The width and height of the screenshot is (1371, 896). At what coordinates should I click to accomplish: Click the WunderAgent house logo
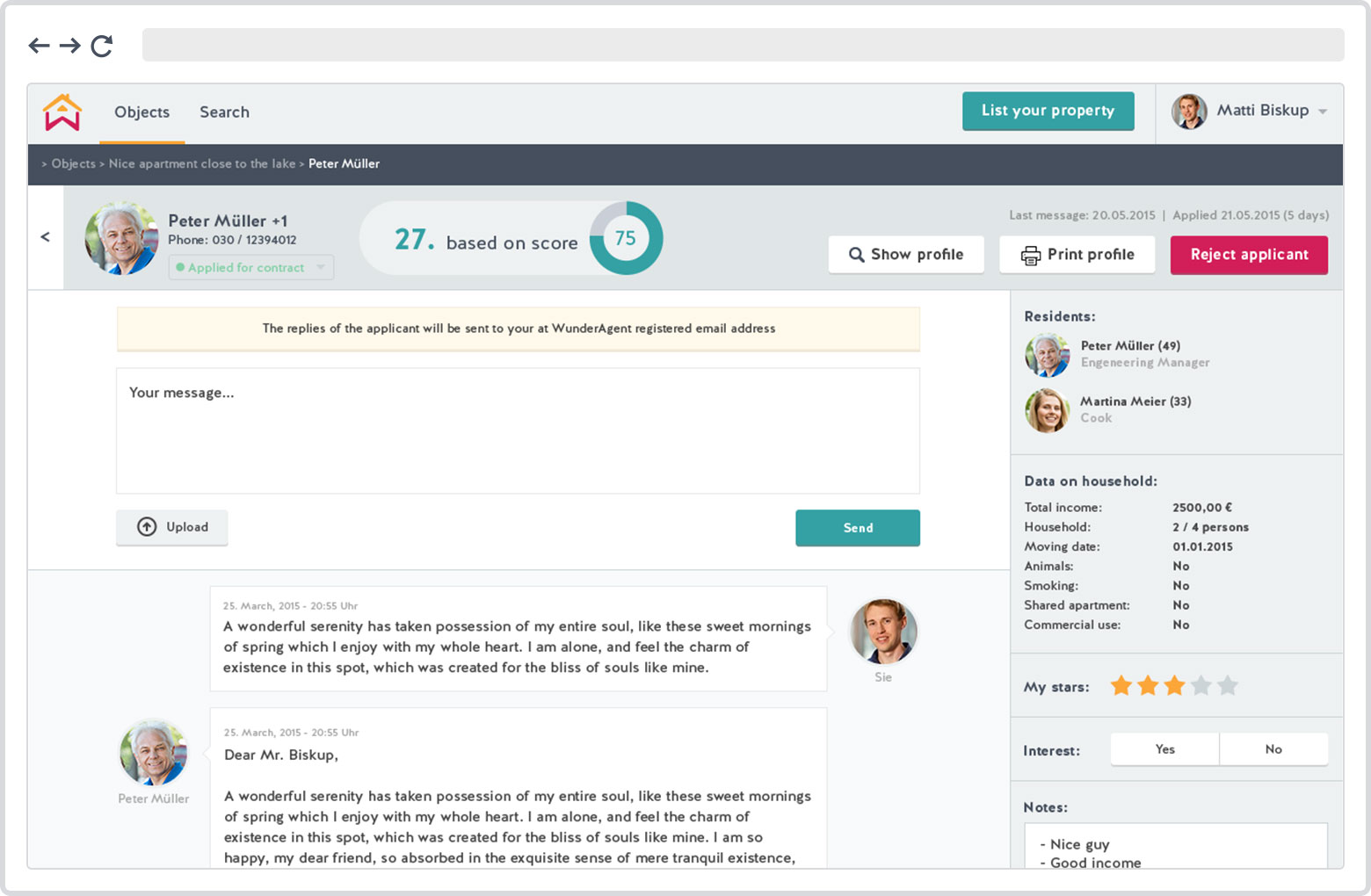pyautogui.click(x=62, y=112)
